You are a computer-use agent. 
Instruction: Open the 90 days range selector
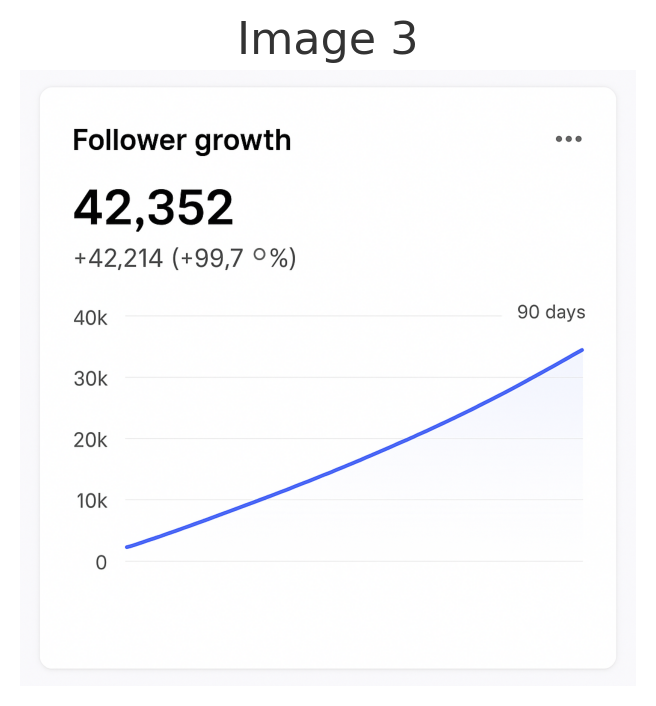coord(551,312)
